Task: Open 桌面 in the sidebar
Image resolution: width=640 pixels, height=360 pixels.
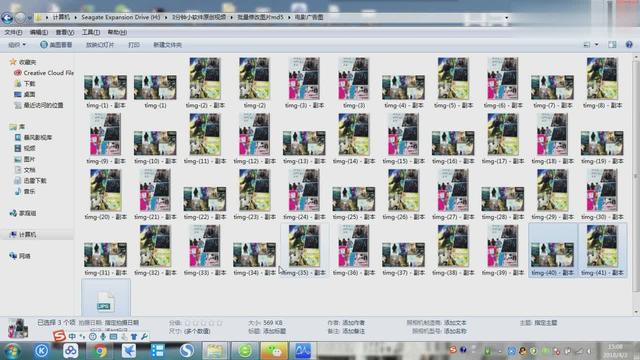Action: pos(25,94)
